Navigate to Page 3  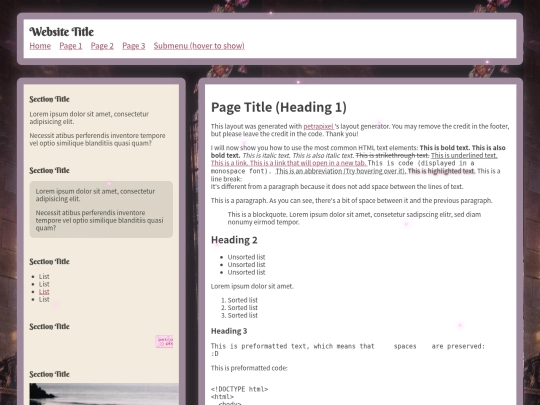click(134, 46)
